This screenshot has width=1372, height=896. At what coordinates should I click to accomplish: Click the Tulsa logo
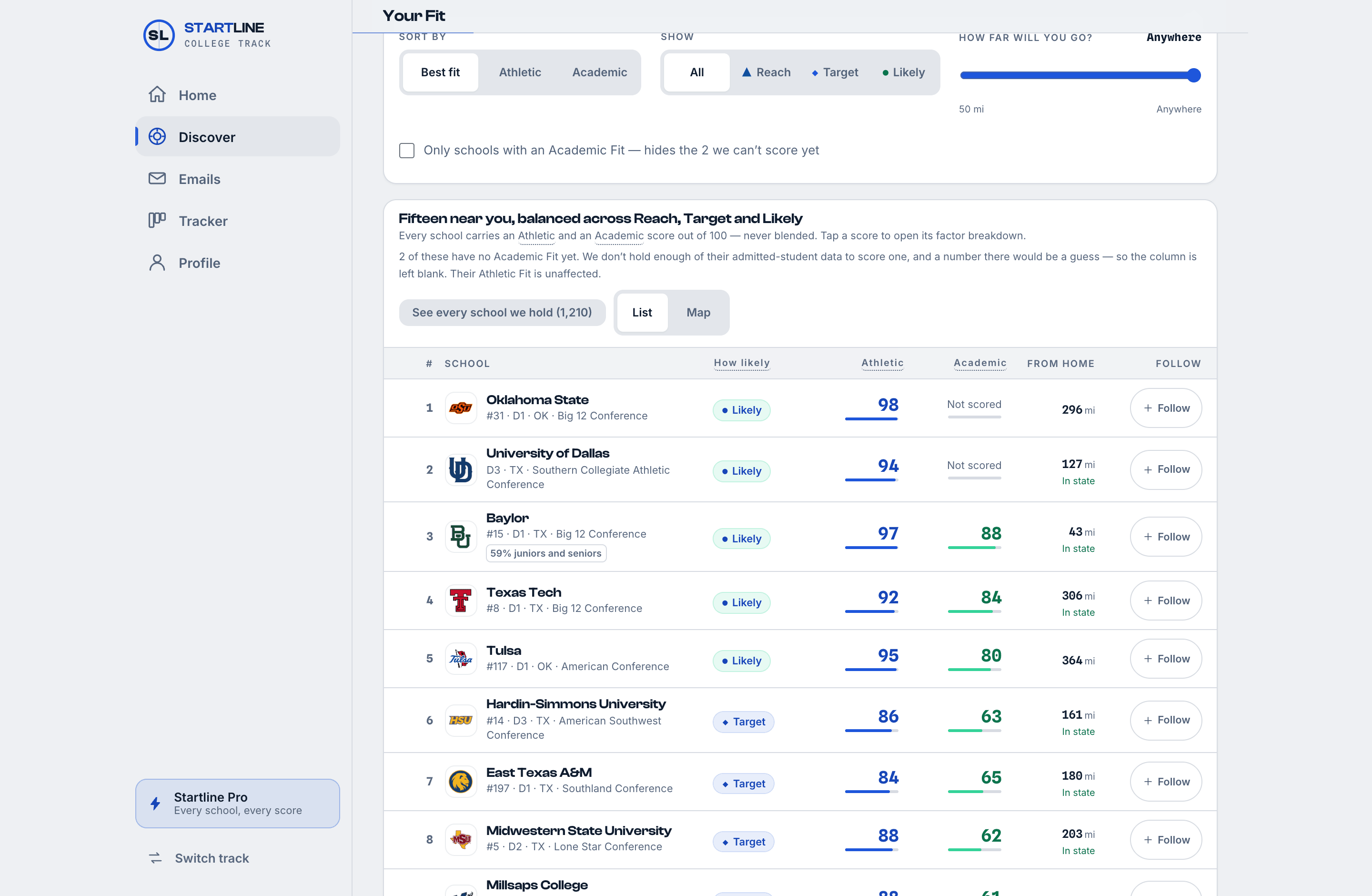461,659
